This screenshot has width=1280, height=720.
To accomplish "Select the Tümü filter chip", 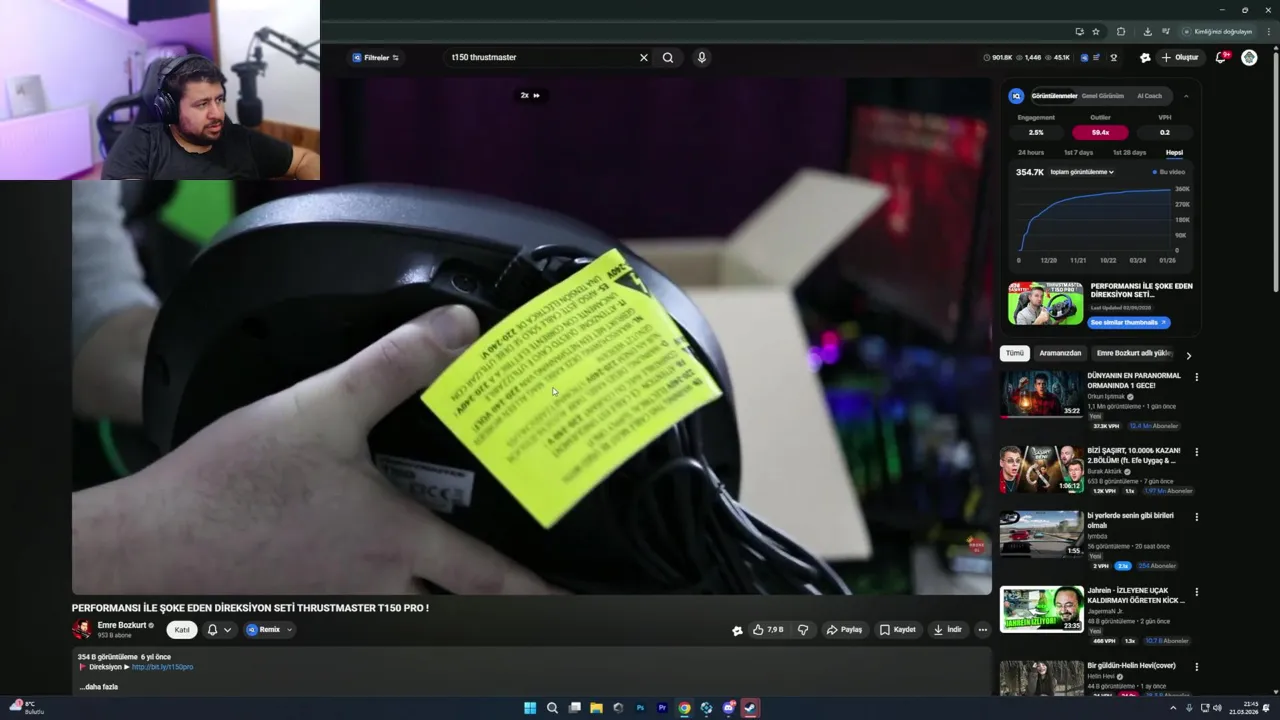I will [x=1015, y=354].
